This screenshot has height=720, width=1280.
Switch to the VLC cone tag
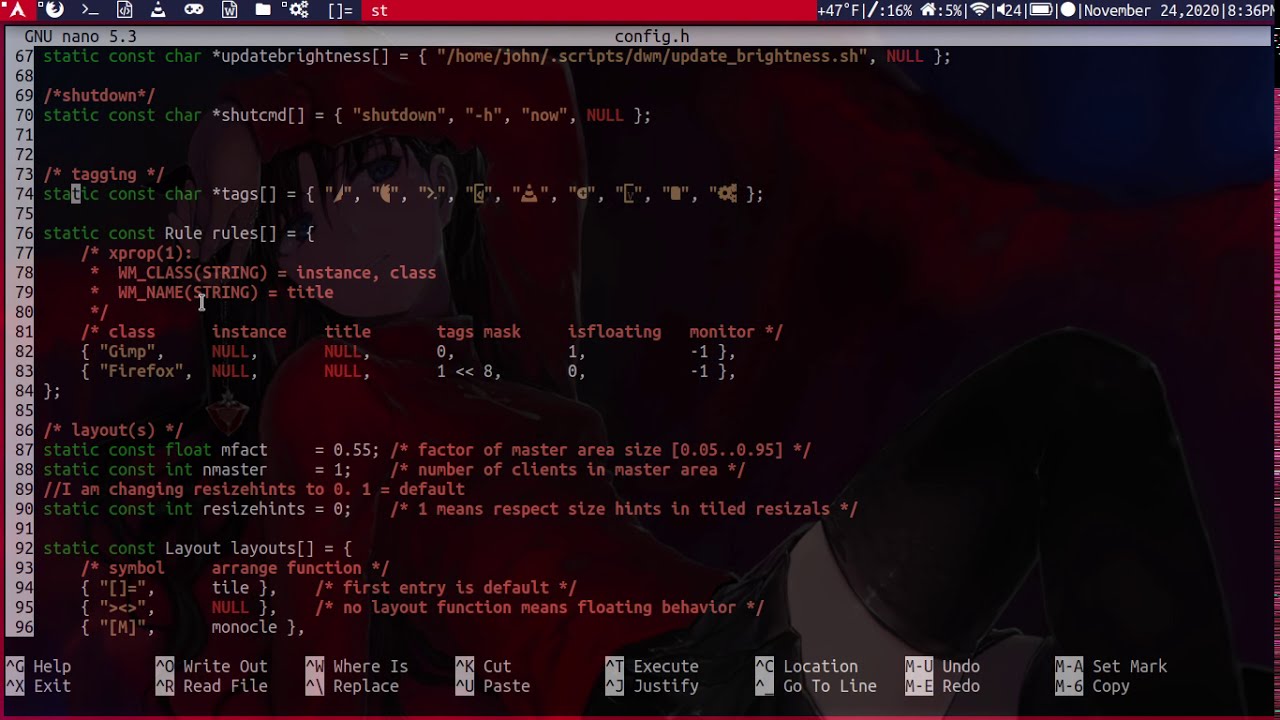click(x=159, y=10)
